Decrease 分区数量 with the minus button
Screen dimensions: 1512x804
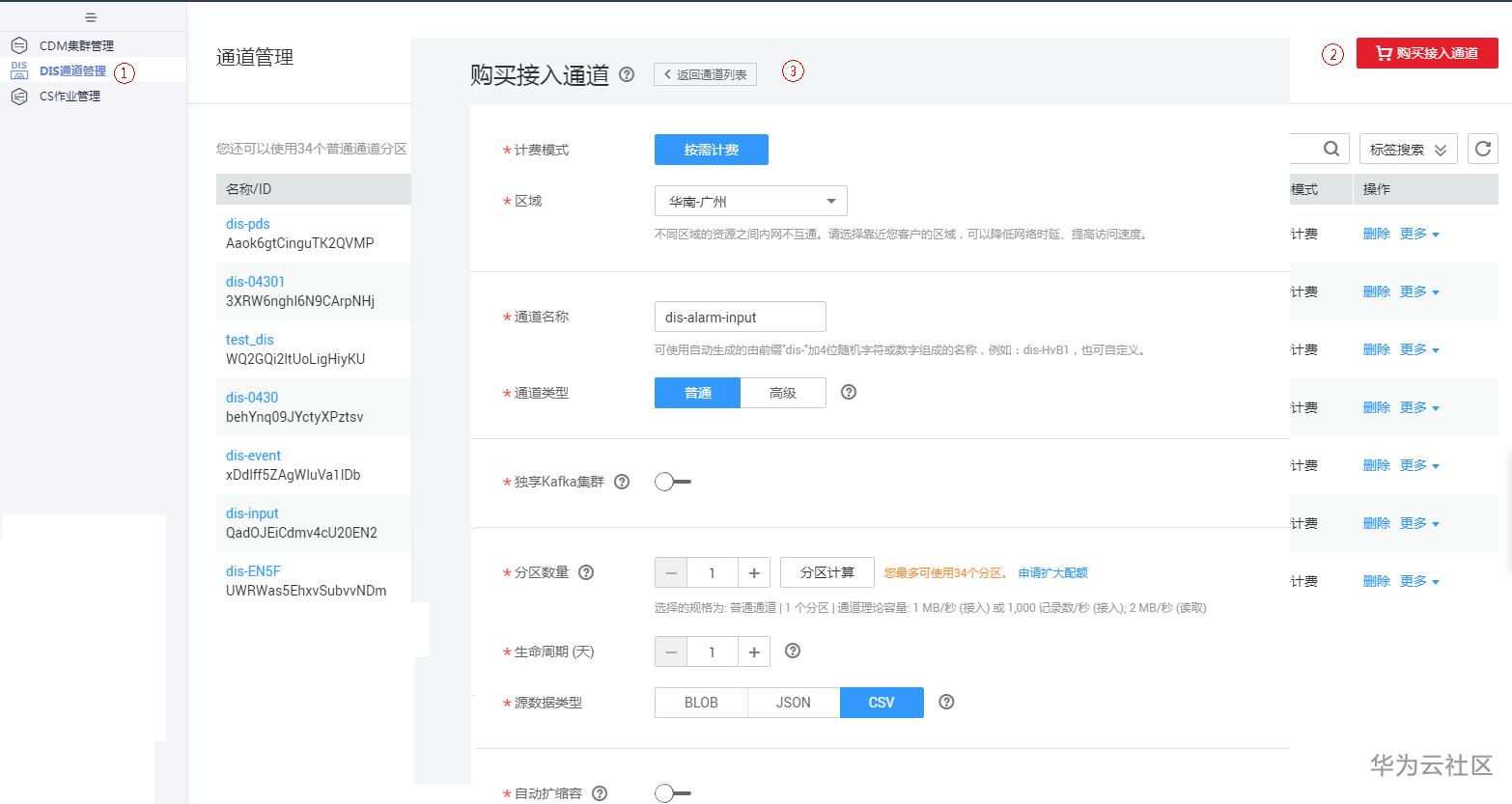670,572
